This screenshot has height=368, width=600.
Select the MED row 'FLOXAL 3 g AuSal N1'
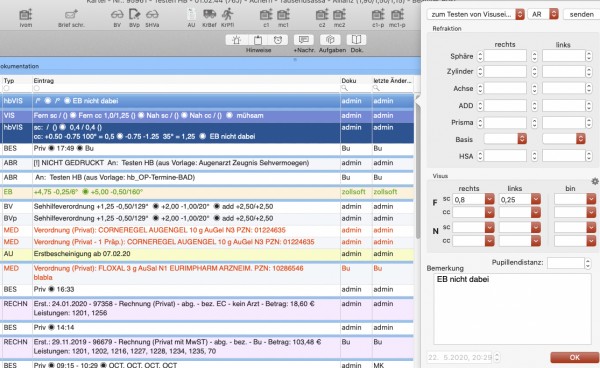click(x=207, y=273)
